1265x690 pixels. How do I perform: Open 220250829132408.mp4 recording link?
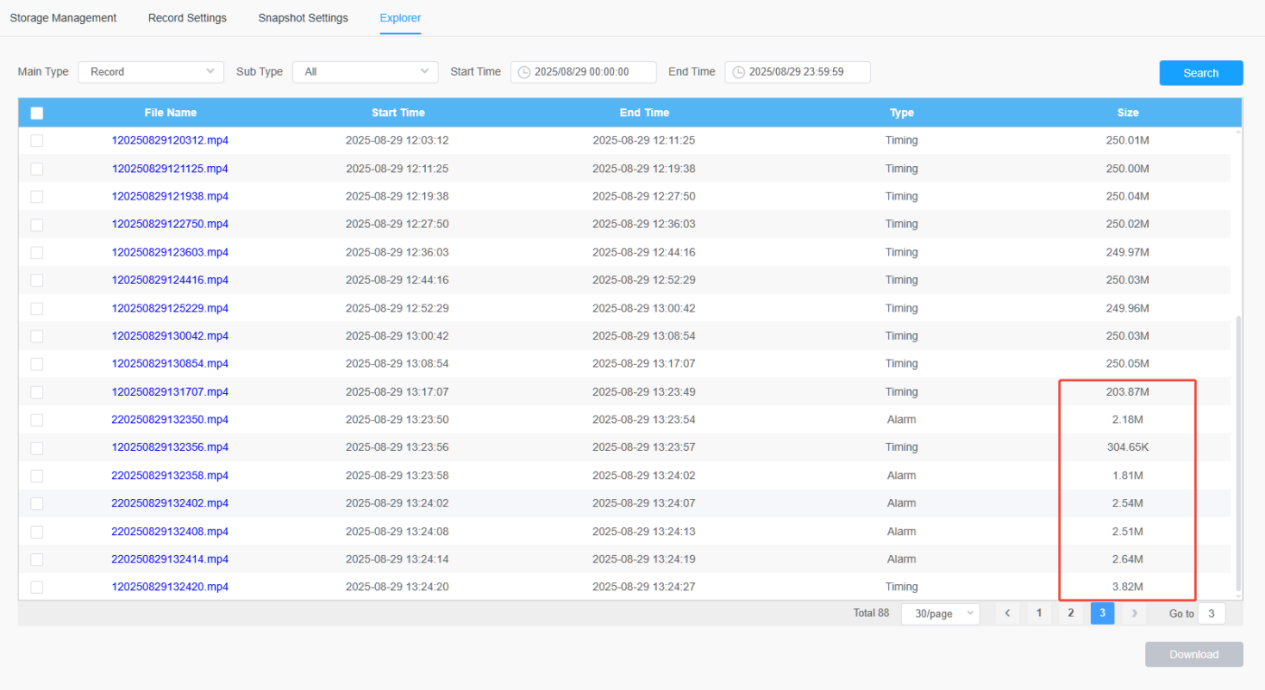click(x=170, y=531)
